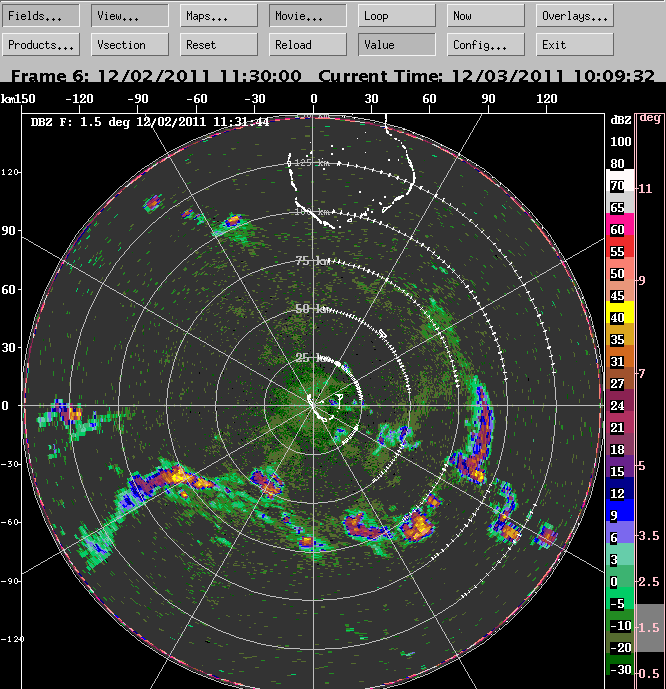Open the Maps... panel
Viewport: 666px width, 689px height.
pyautogui.click(x=219, y=16)
